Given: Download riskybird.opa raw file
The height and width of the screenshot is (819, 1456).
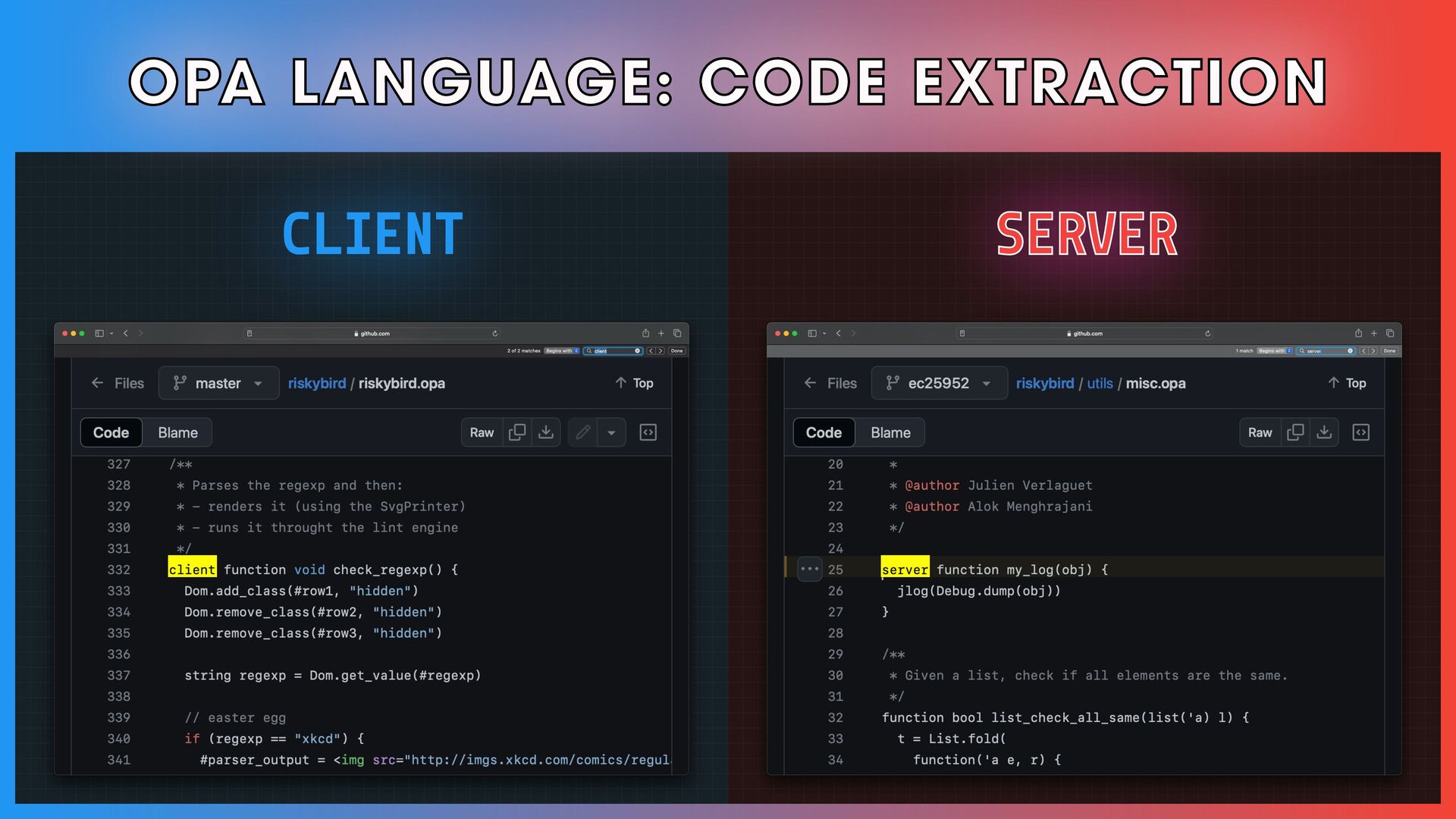Looking at the screenshot, I should 546,432.
